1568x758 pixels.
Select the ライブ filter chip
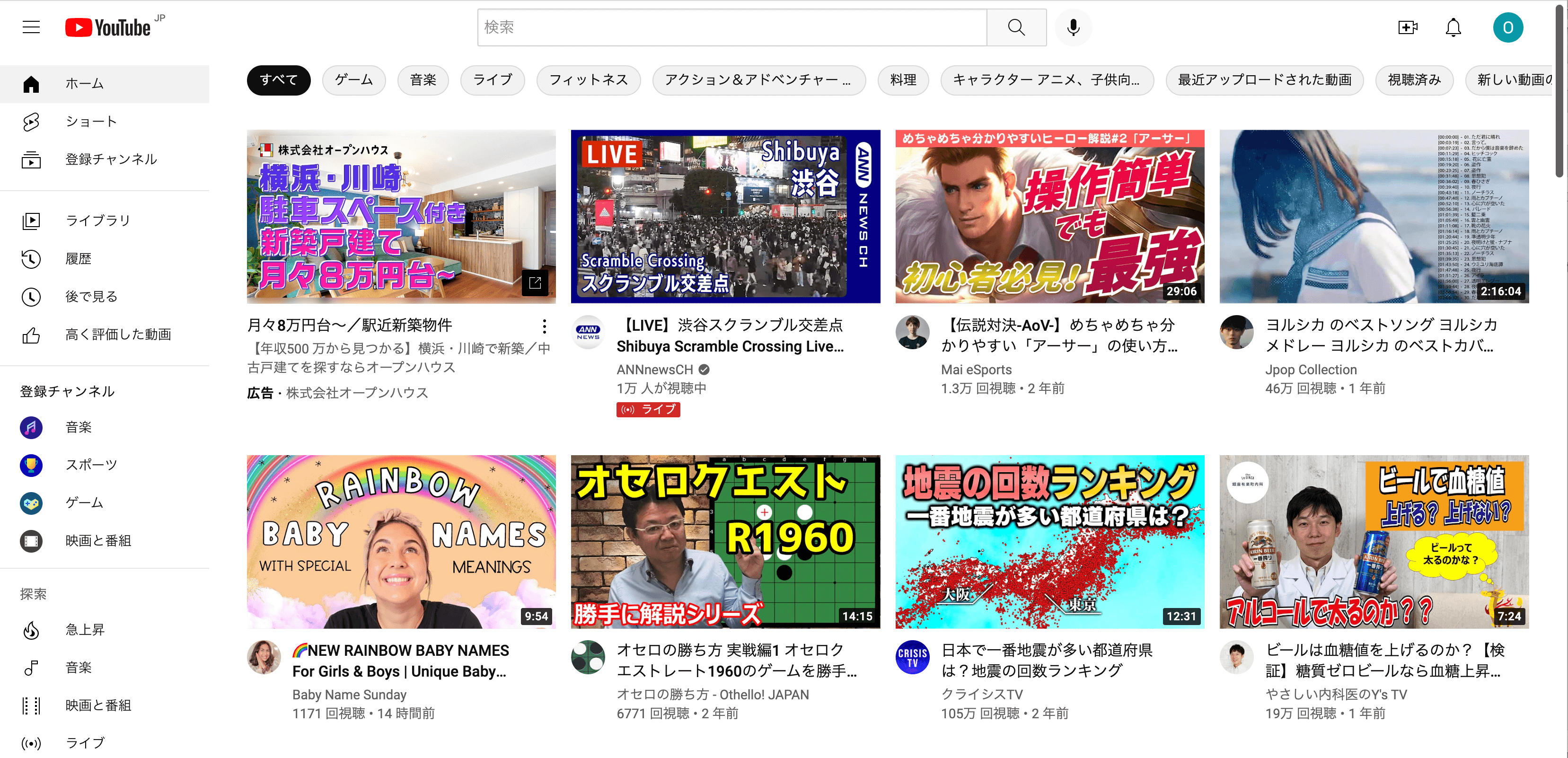[493, 80]
